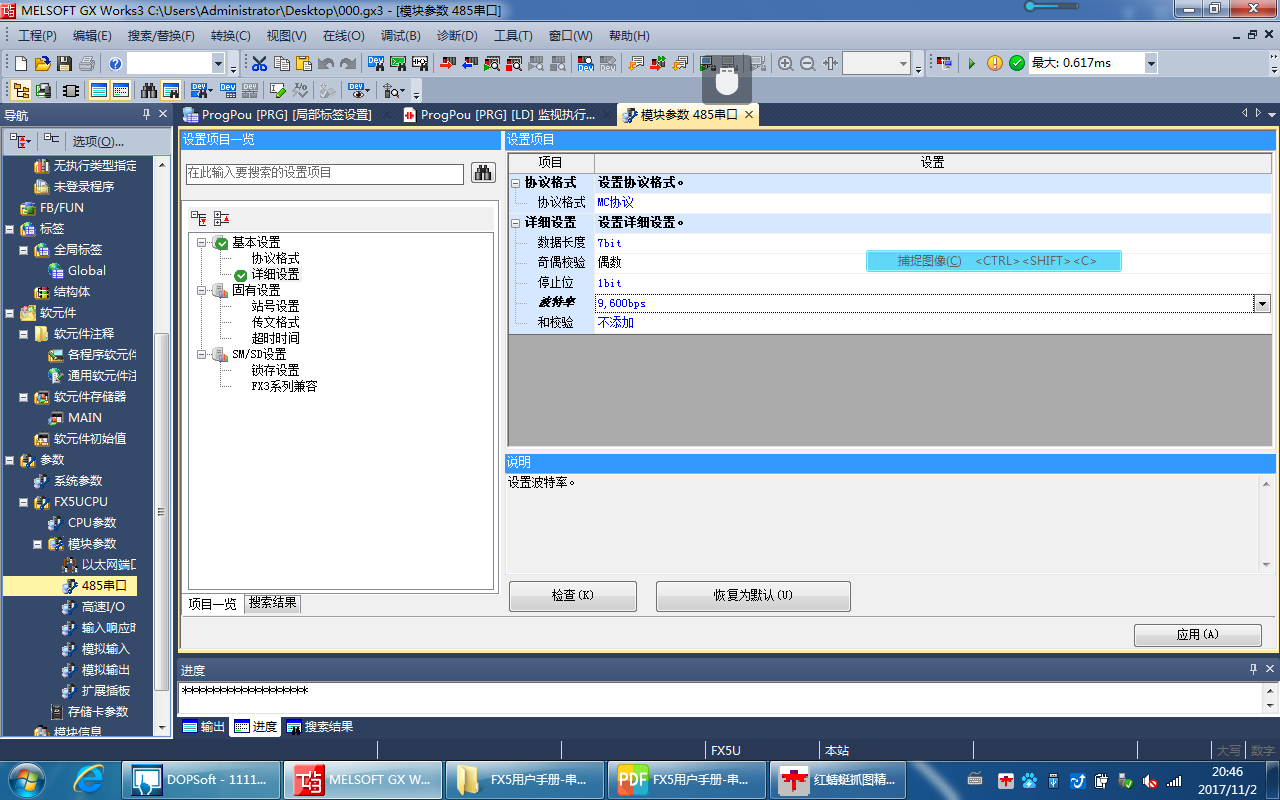The width and height of the screenshot is (1280, 800).
Task: Click the orange warning exclamation icon
Action: tap(994, 63)
